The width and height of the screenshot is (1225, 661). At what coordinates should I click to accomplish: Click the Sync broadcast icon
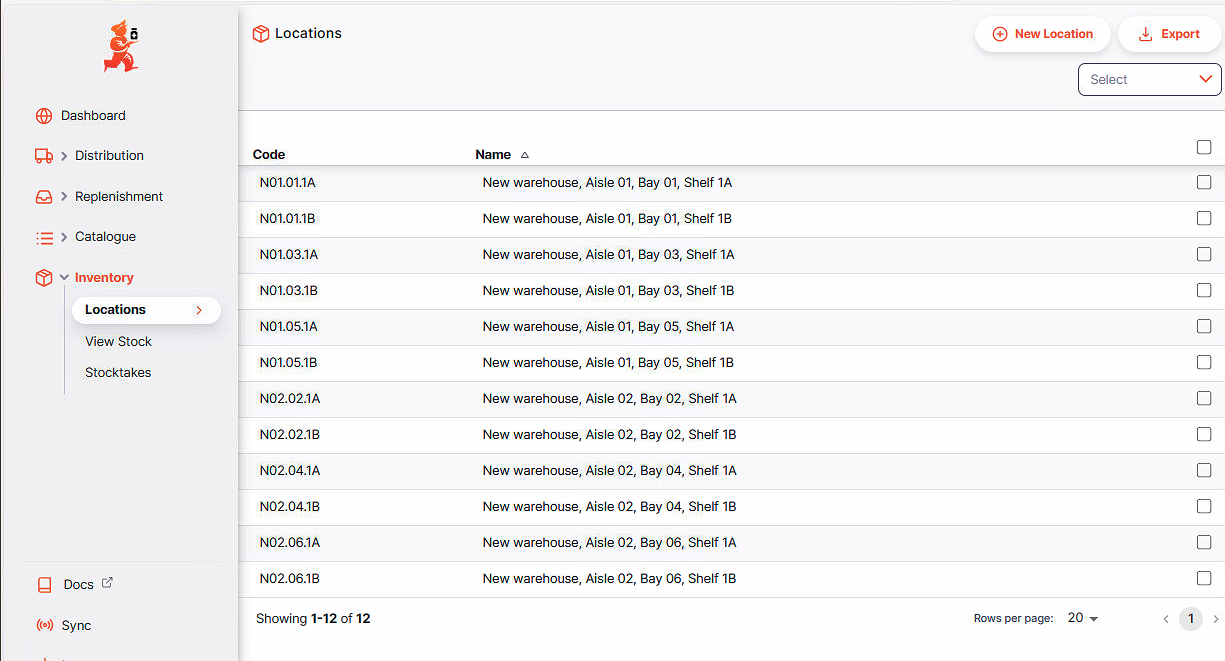[44, 626]
